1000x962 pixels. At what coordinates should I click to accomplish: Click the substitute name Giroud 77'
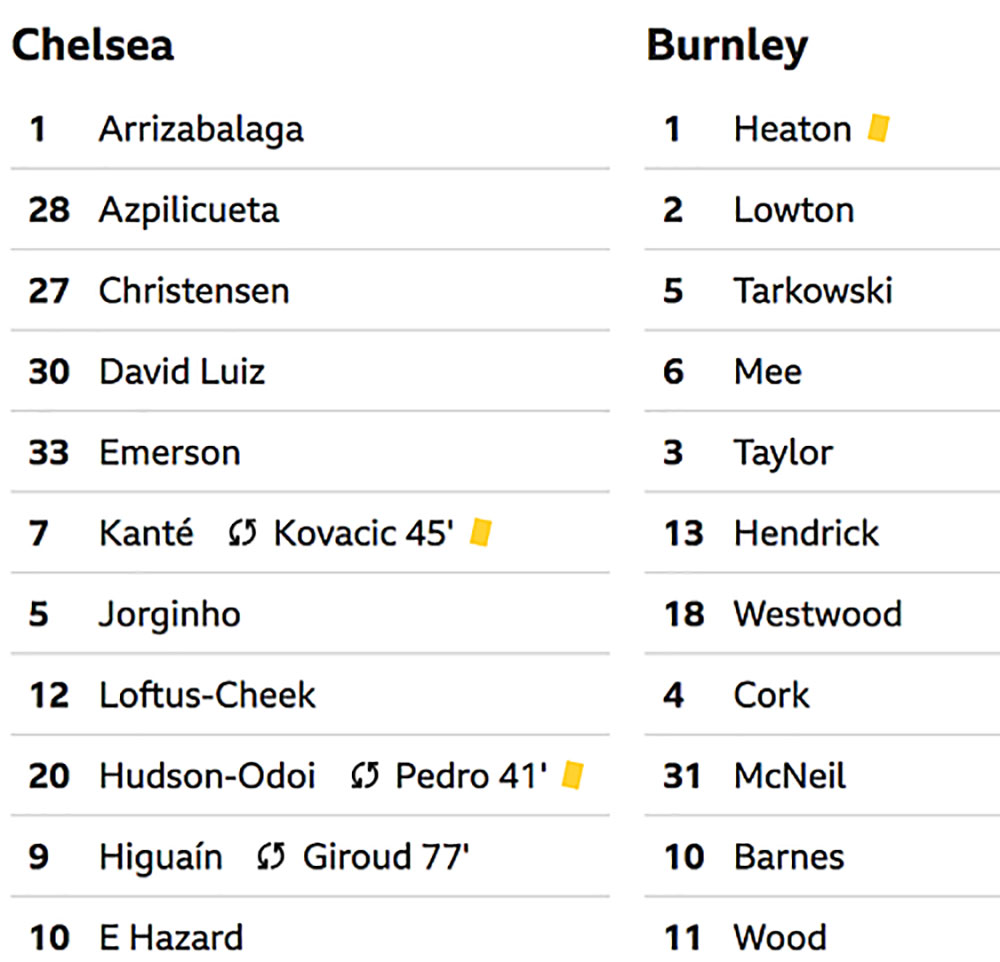click(386, 856)
